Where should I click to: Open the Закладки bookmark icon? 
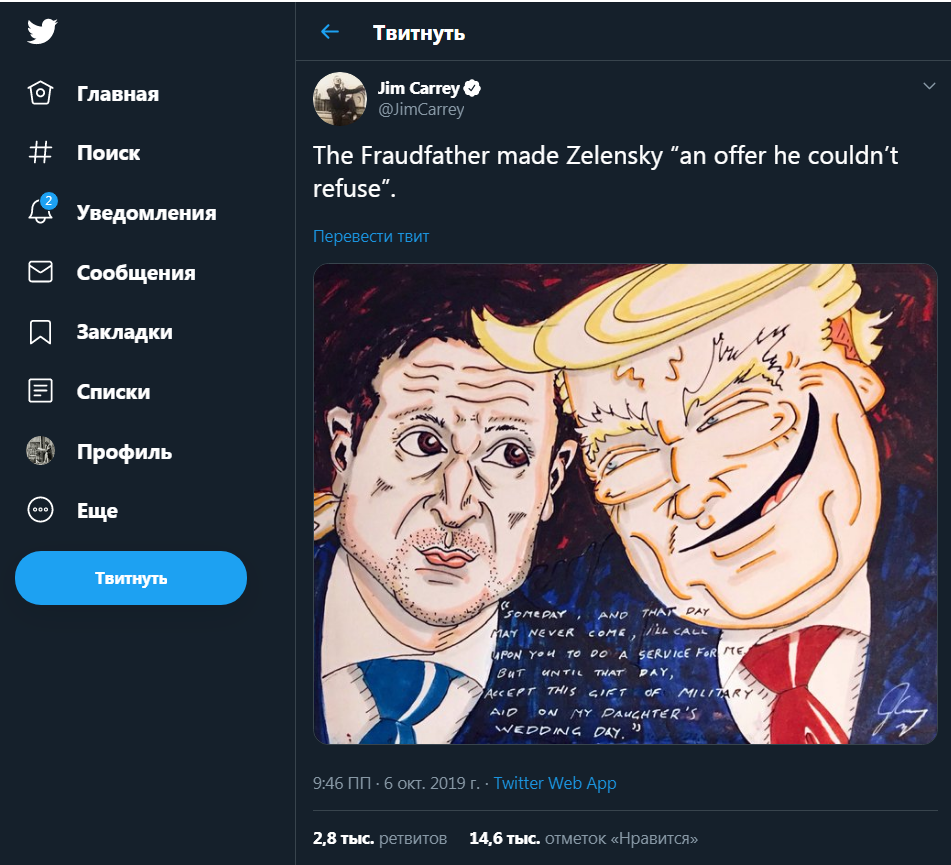click(40, 332)
